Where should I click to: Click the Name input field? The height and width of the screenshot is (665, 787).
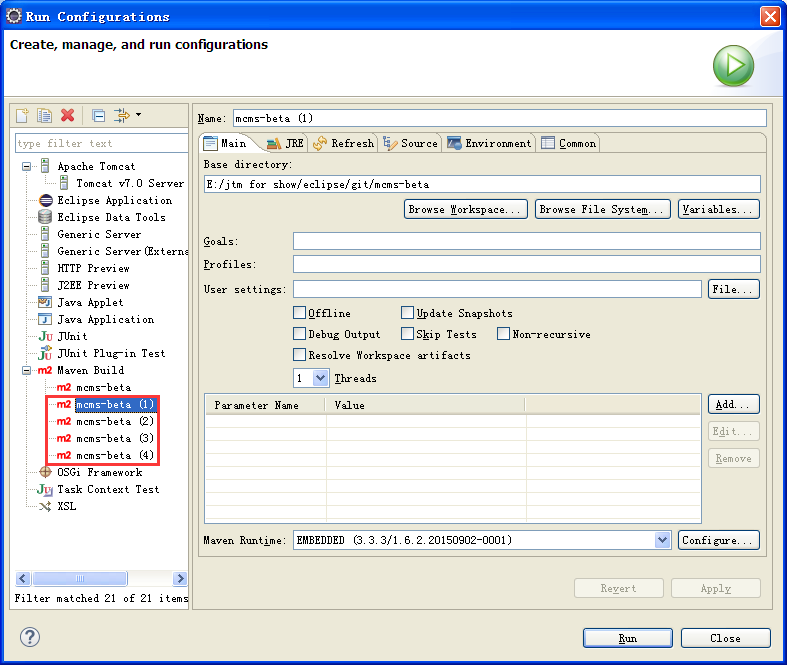coord(499,118)
